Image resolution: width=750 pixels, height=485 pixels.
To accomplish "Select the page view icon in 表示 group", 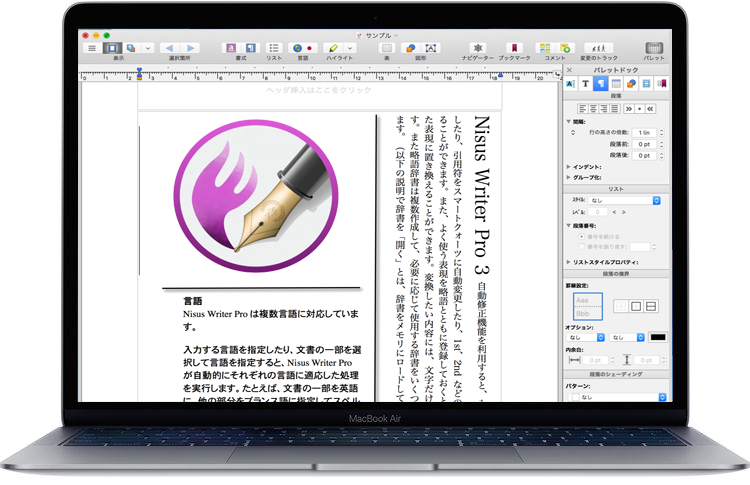I will pos(112,48).
